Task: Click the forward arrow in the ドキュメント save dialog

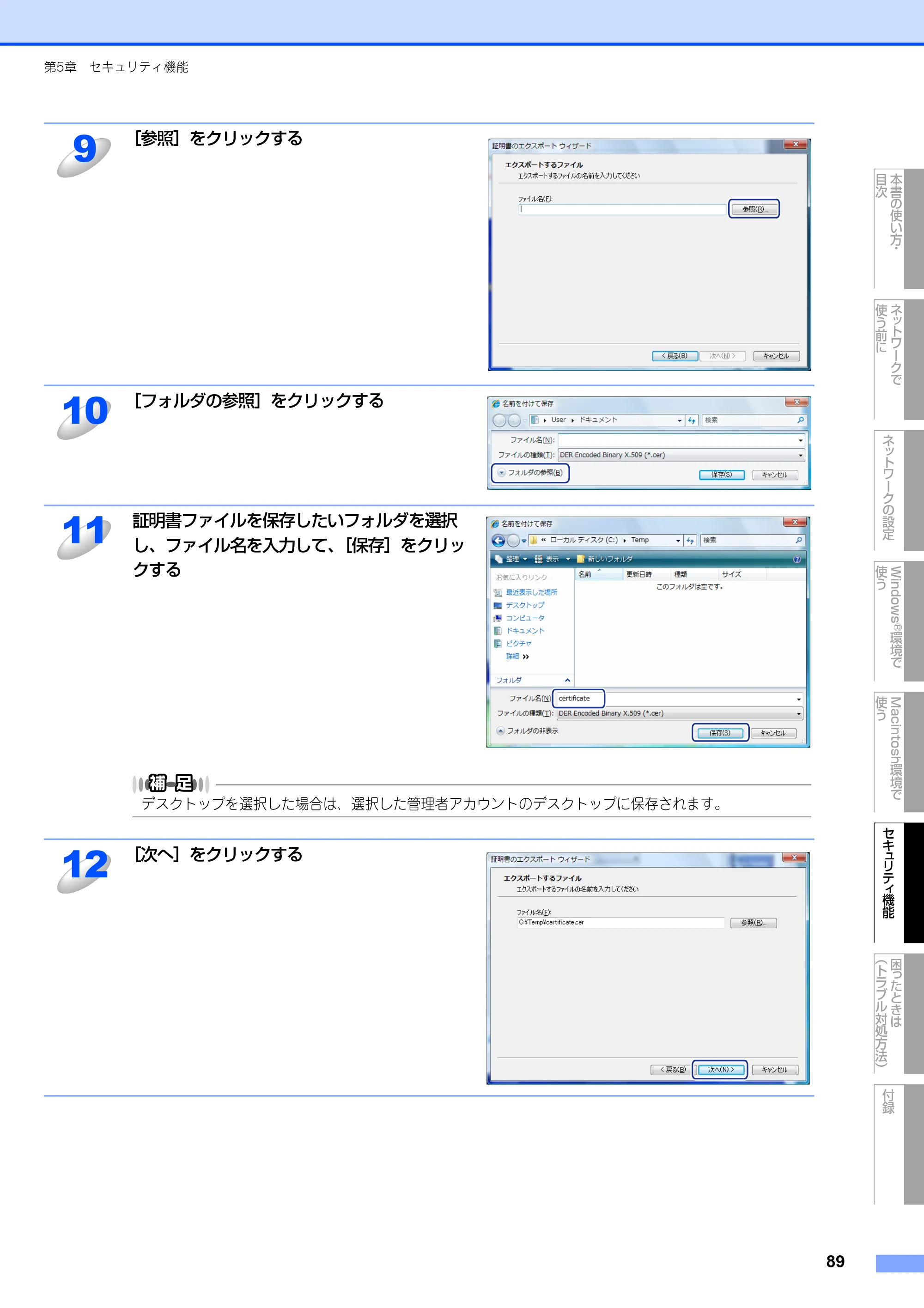Action: 514,420
